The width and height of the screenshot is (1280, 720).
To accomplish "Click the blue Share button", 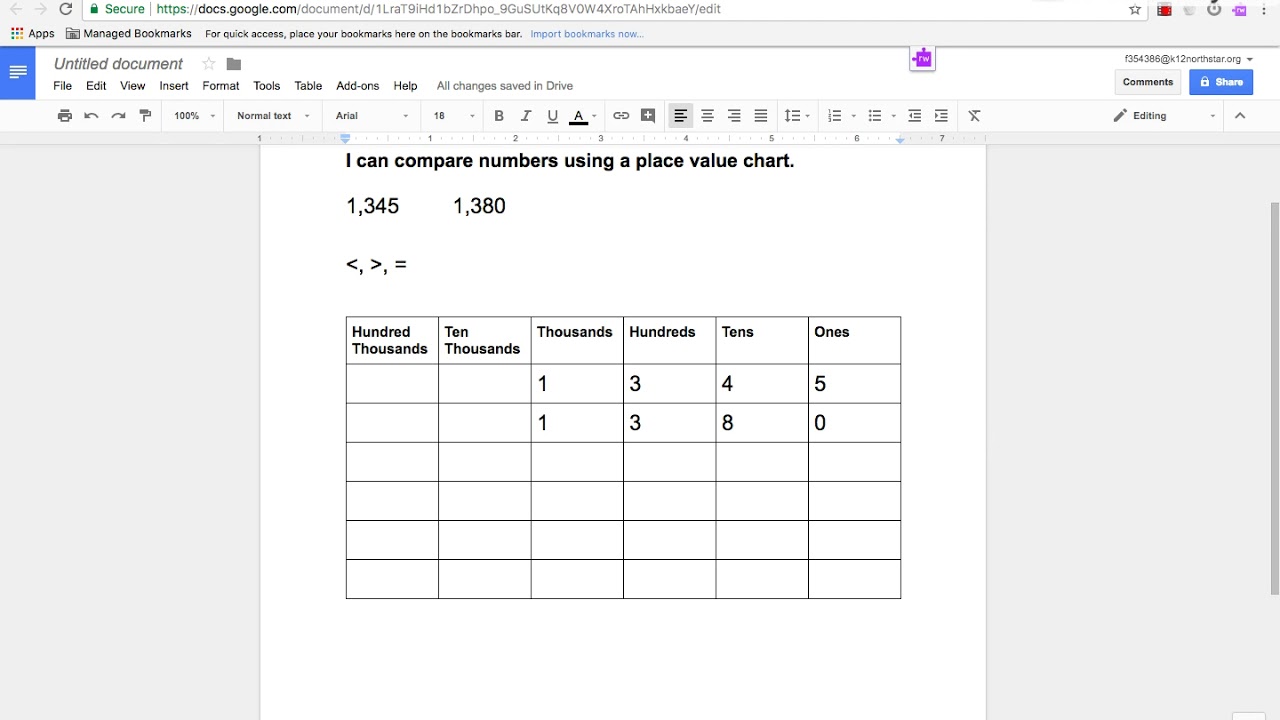I will coord(1221,82).
